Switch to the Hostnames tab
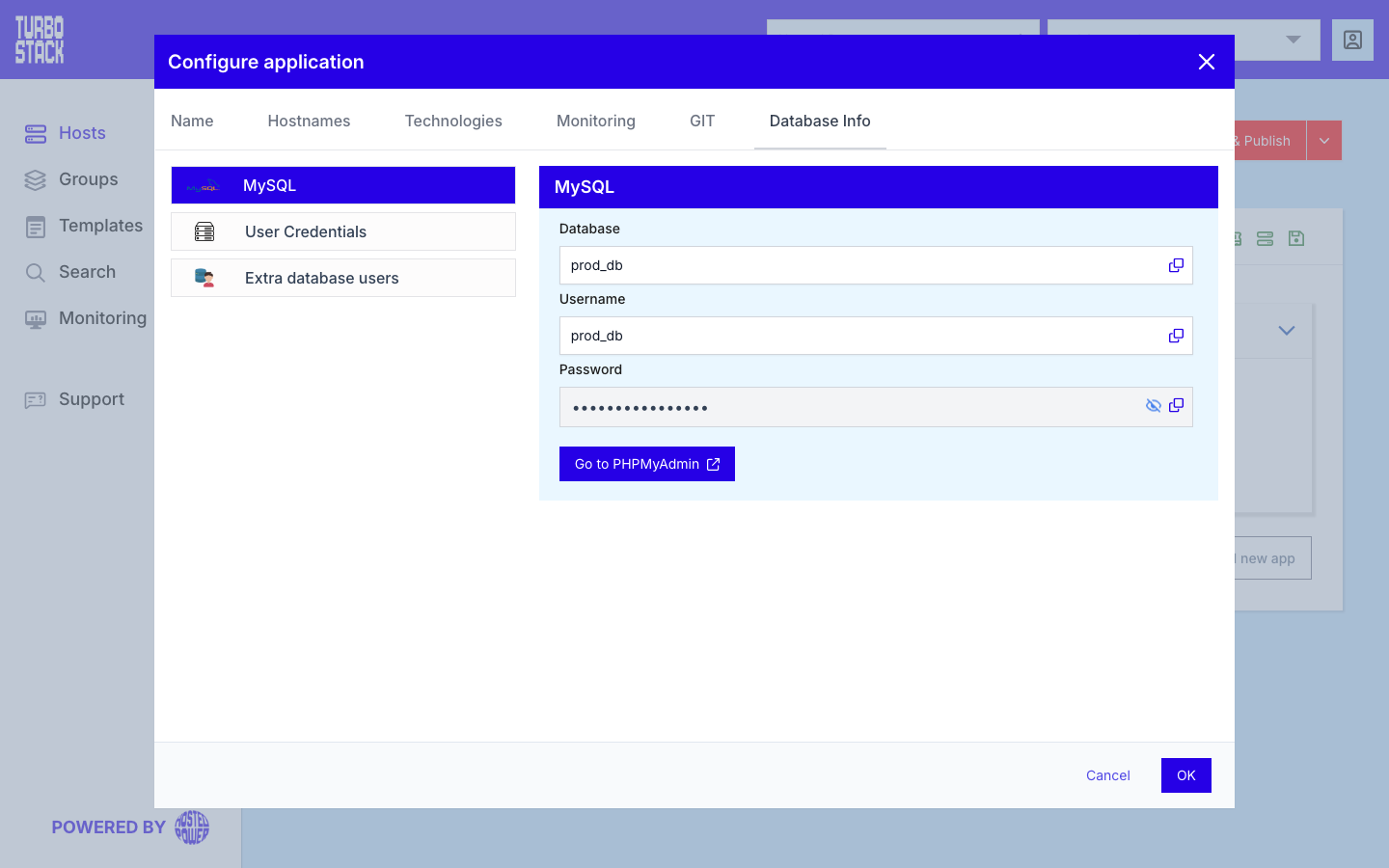The image size is (1389, 868). (x=309, y=121)
